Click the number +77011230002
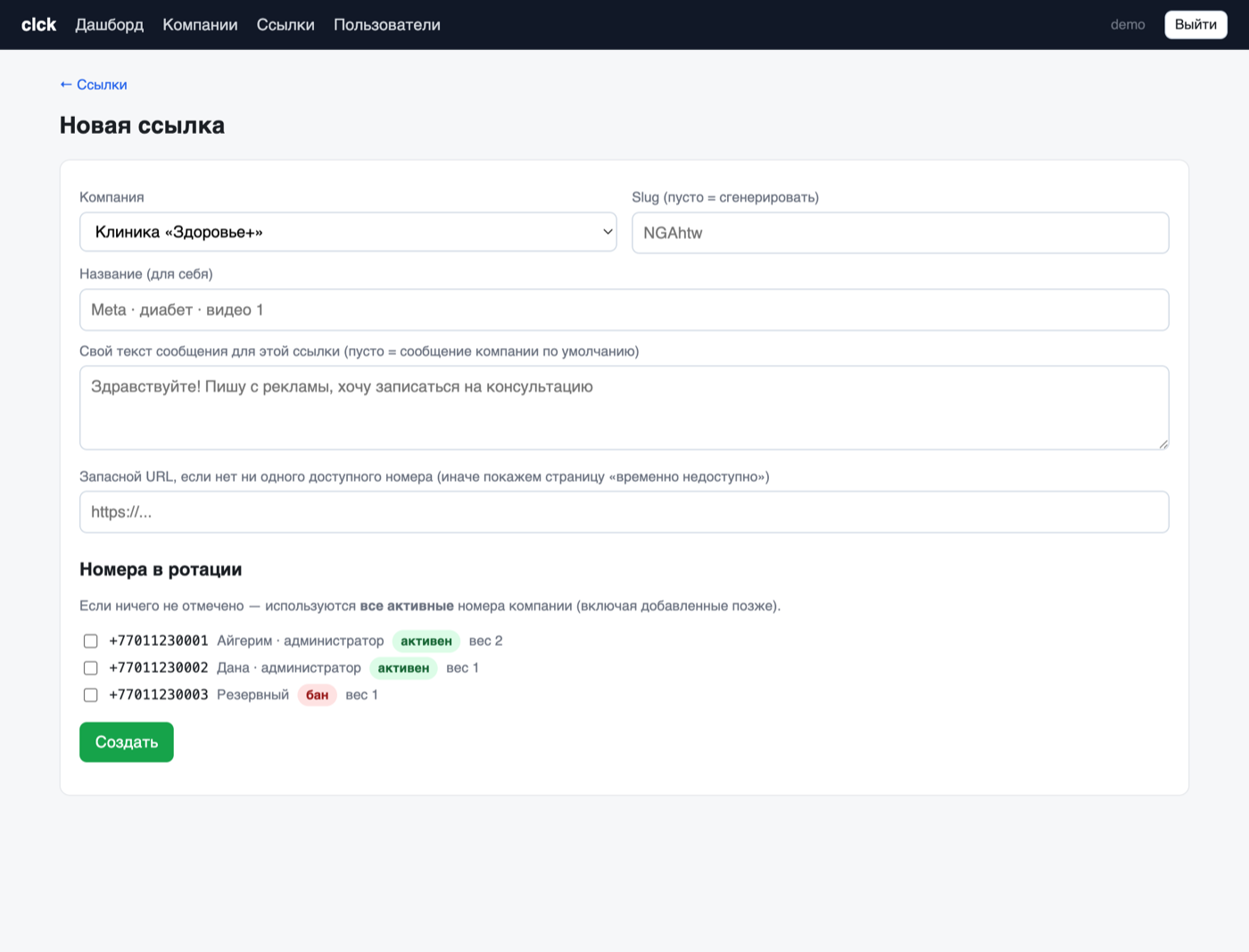 click(159, 667)
